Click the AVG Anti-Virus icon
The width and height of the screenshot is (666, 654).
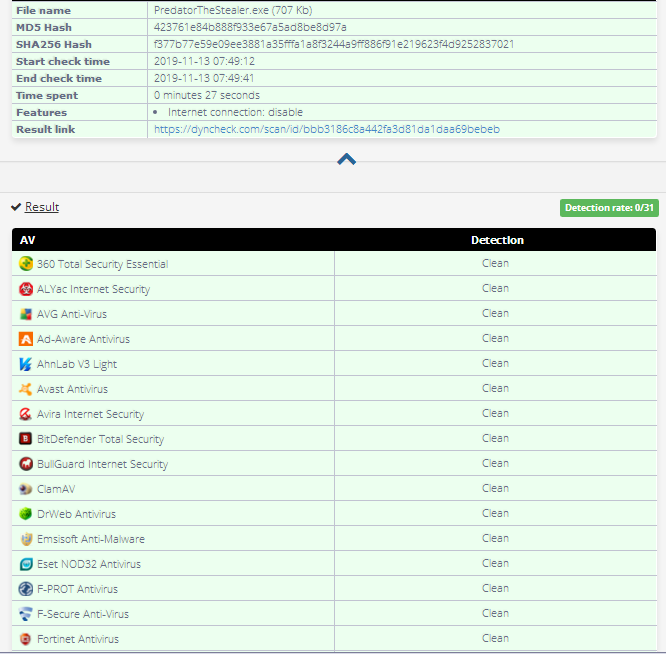(26, 314)
